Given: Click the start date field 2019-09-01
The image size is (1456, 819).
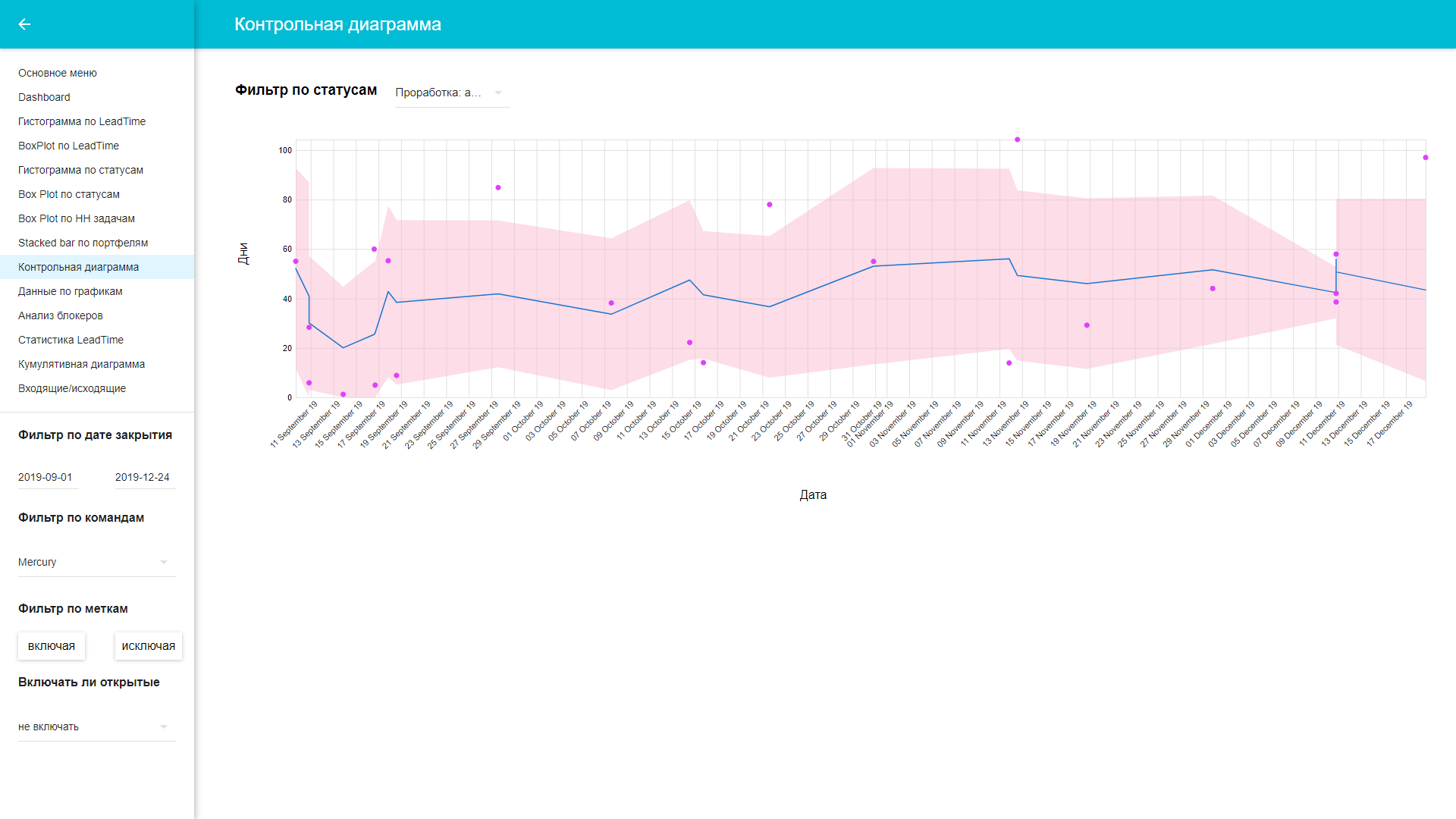Looking at the screenshot, I should pos(47,477).
